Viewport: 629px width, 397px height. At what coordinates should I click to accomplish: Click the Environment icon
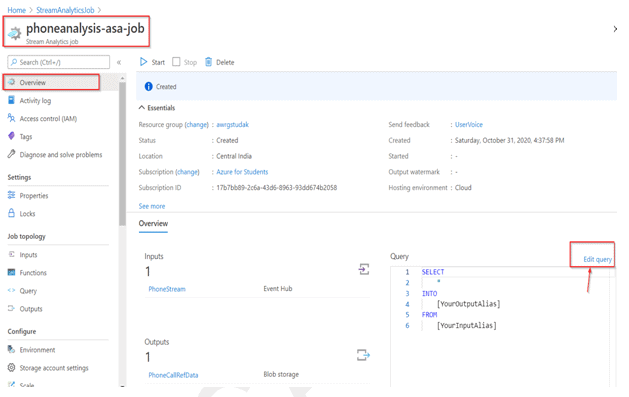coord(12,349)
